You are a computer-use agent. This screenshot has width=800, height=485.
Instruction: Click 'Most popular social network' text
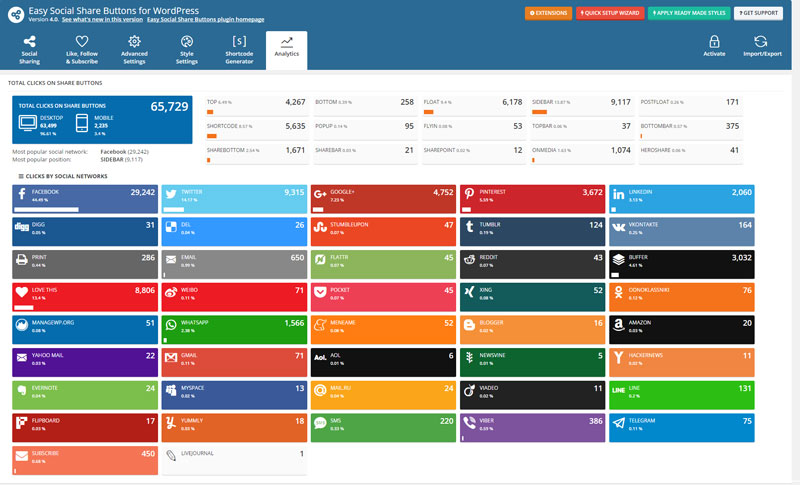(50, 151)
